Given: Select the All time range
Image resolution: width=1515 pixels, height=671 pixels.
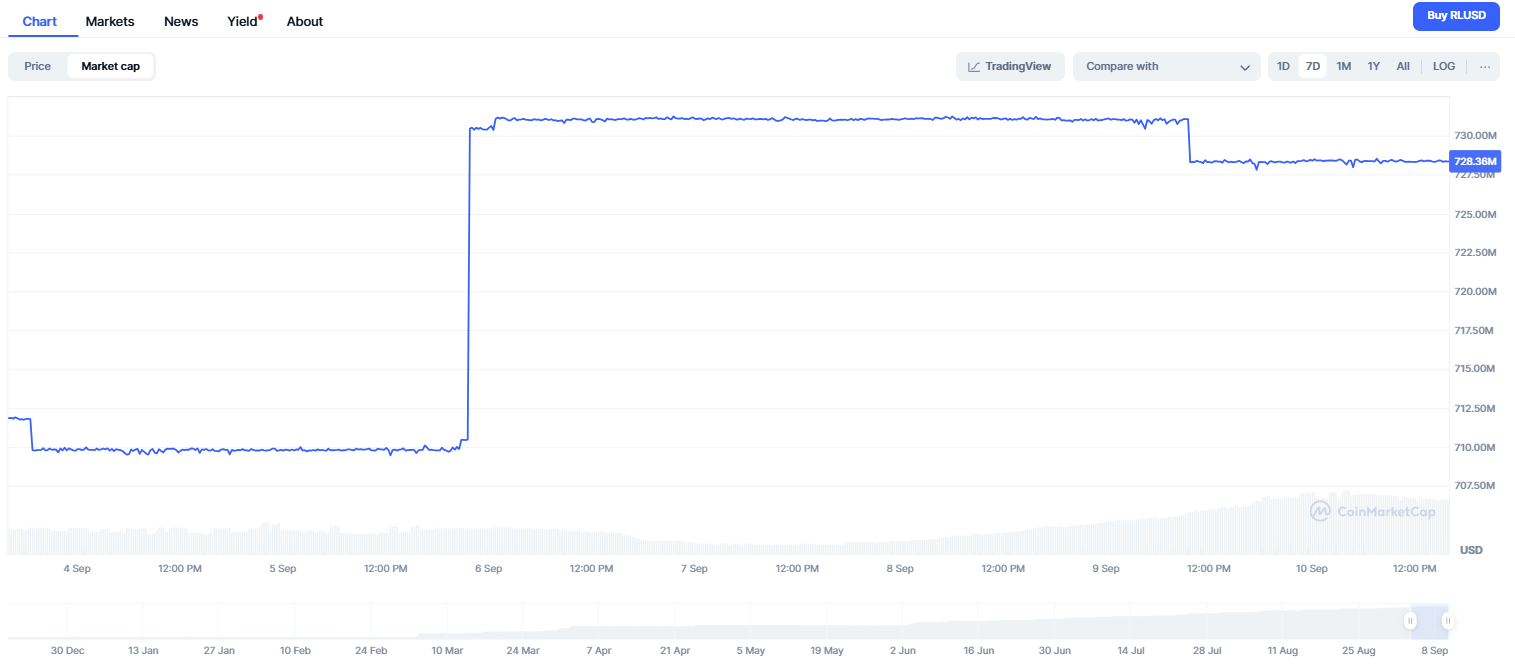Looking at the screenshot, I should [1403, 66].
